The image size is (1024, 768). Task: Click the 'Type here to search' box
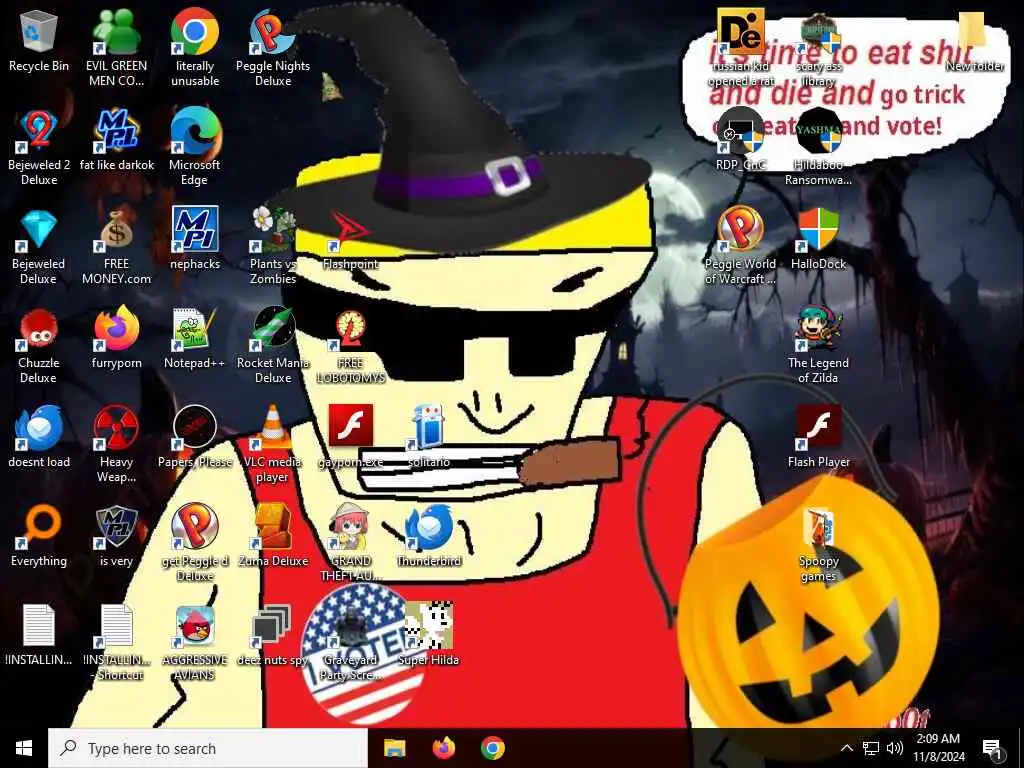click(208, 748)
